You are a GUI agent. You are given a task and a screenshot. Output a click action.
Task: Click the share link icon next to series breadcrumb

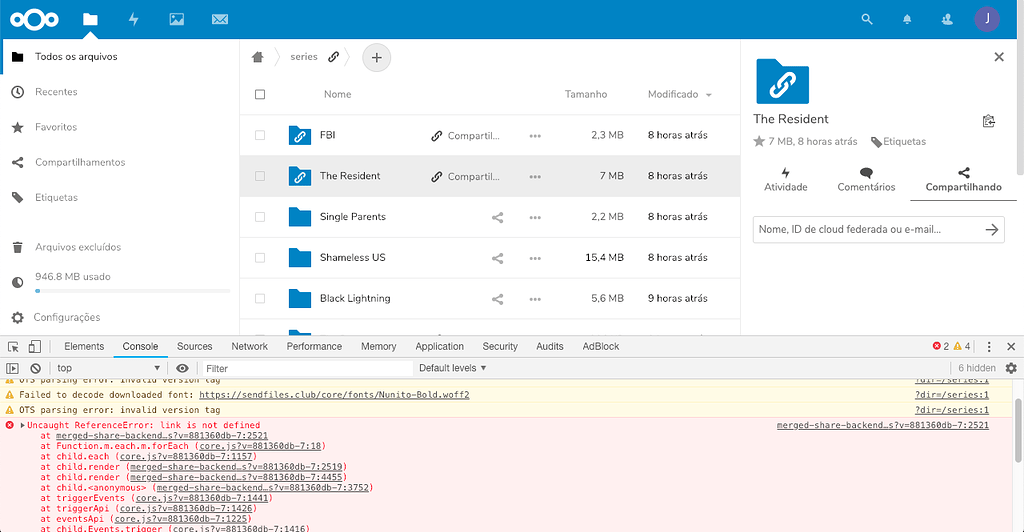(x=334, y=57)
